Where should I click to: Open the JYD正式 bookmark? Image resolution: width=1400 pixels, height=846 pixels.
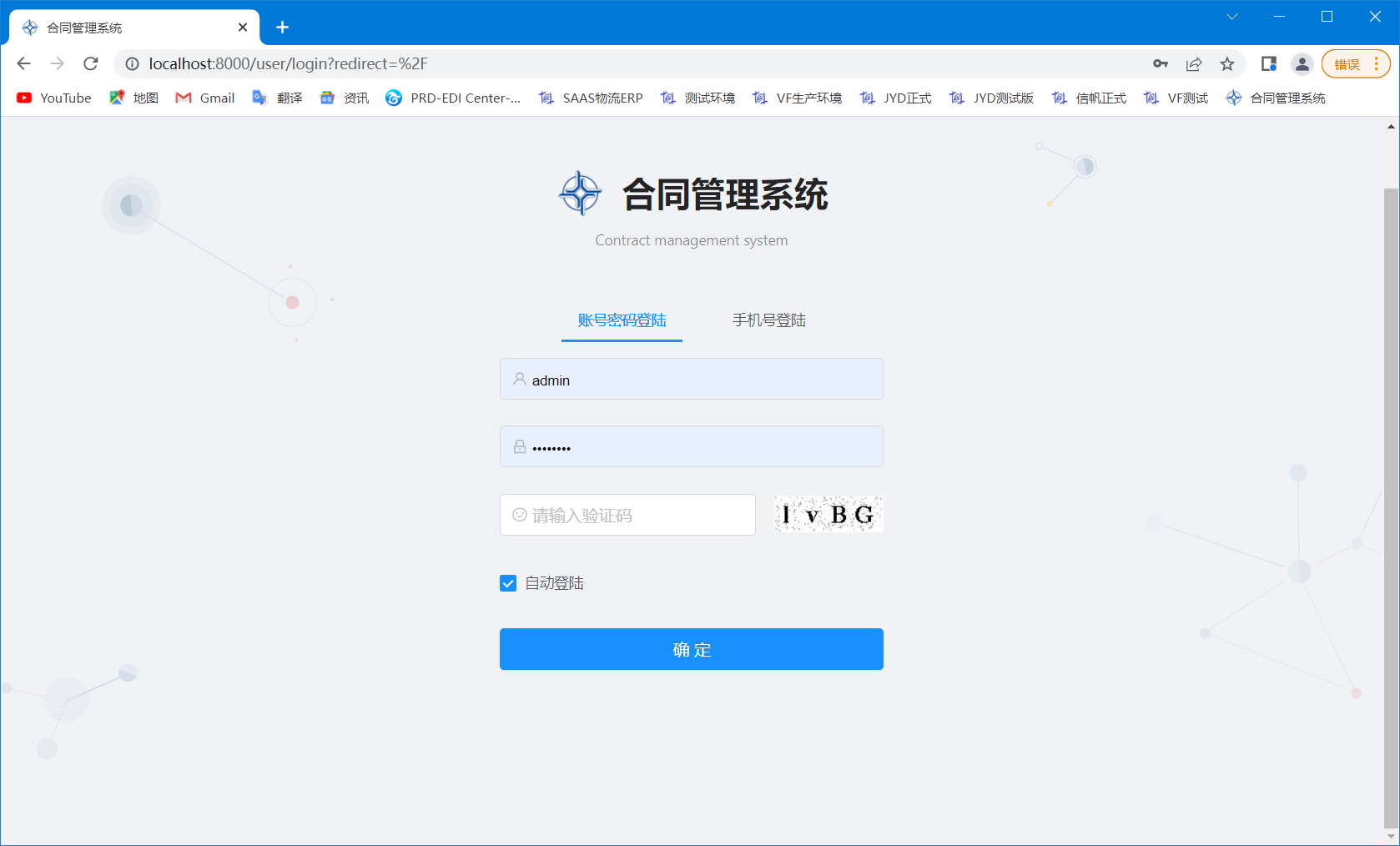tap(895, 98)
